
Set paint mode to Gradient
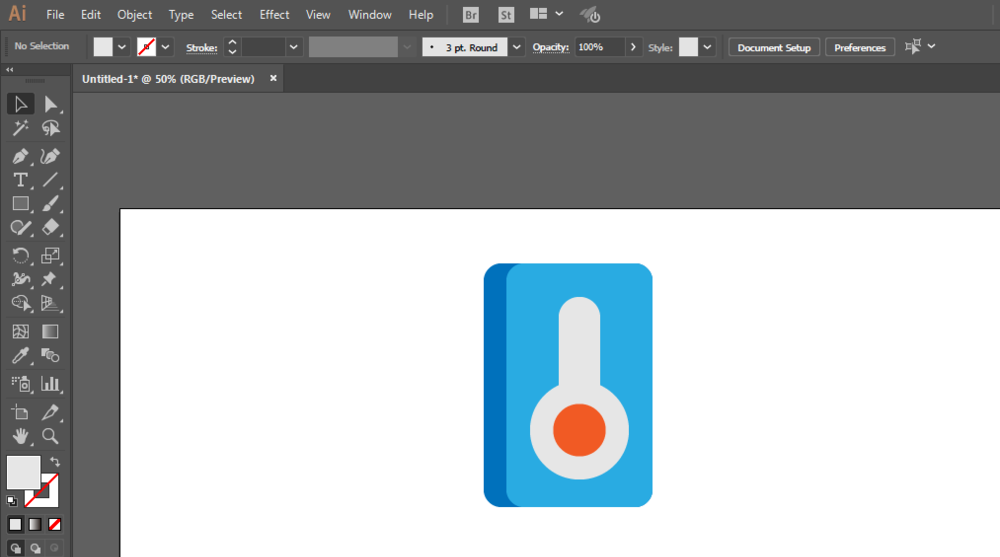click(35, 524)
